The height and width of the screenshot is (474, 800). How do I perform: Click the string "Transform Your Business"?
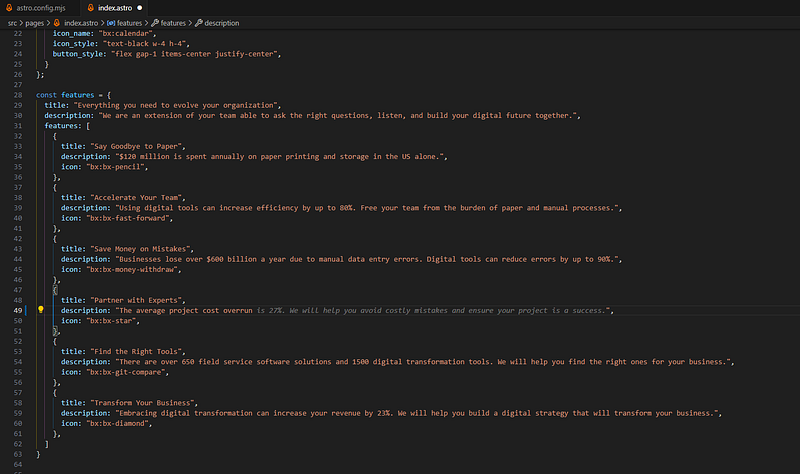[144, 403]
